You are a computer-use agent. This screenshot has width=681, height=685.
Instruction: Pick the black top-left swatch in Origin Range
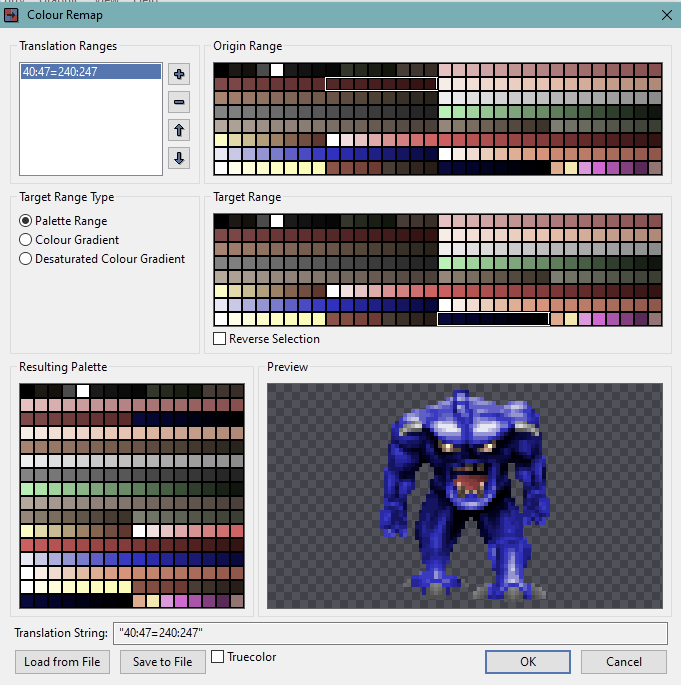coord(221,70)
